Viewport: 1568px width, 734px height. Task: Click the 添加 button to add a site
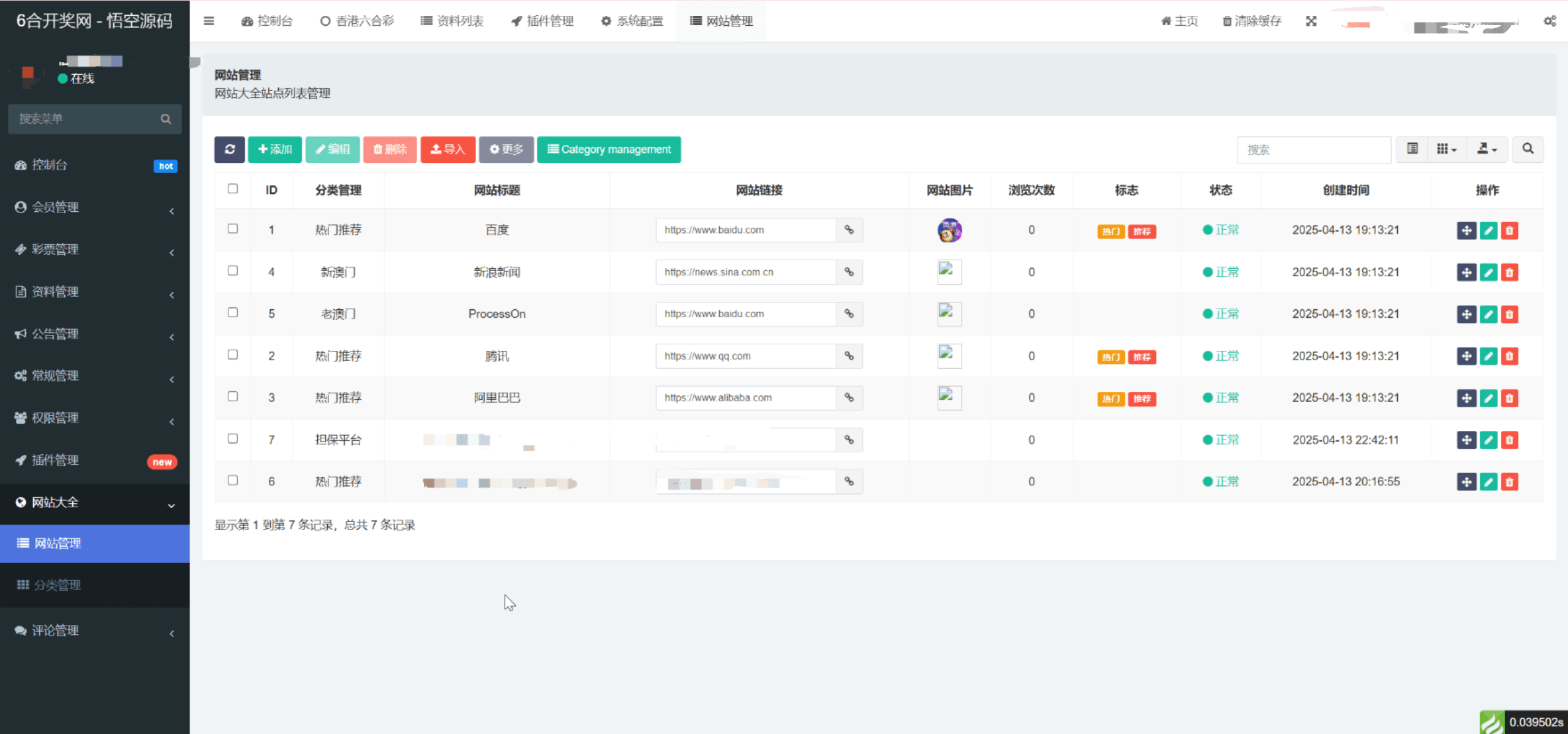274,149
